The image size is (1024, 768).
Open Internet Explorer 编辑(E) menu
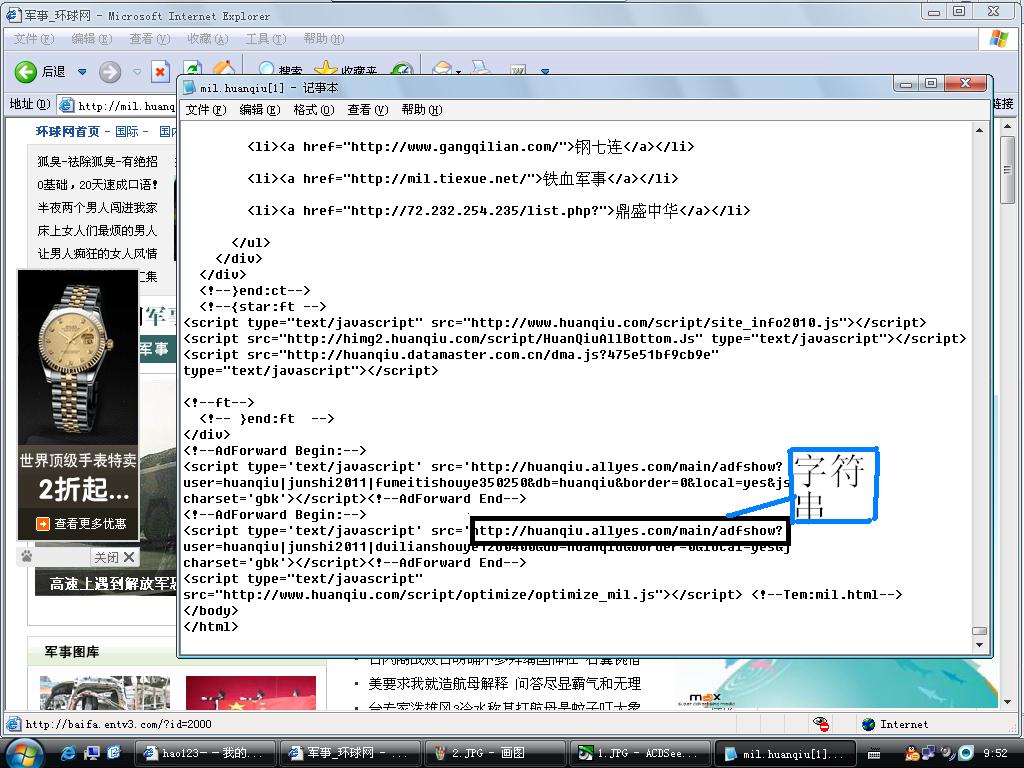[x=91, y=39]
